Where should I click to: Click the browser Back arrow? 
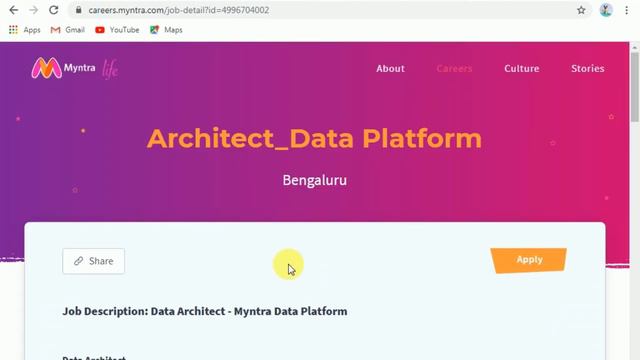[13, 10]
